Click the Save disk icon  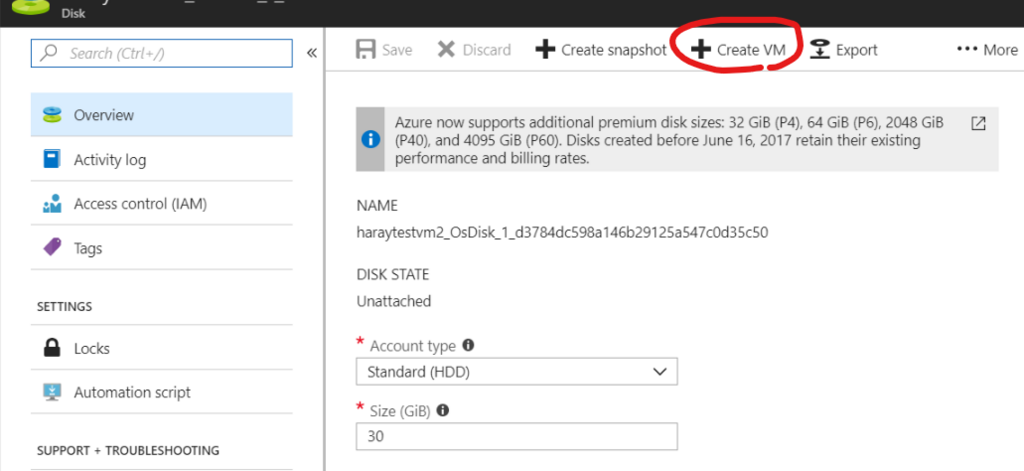[366, 50]
